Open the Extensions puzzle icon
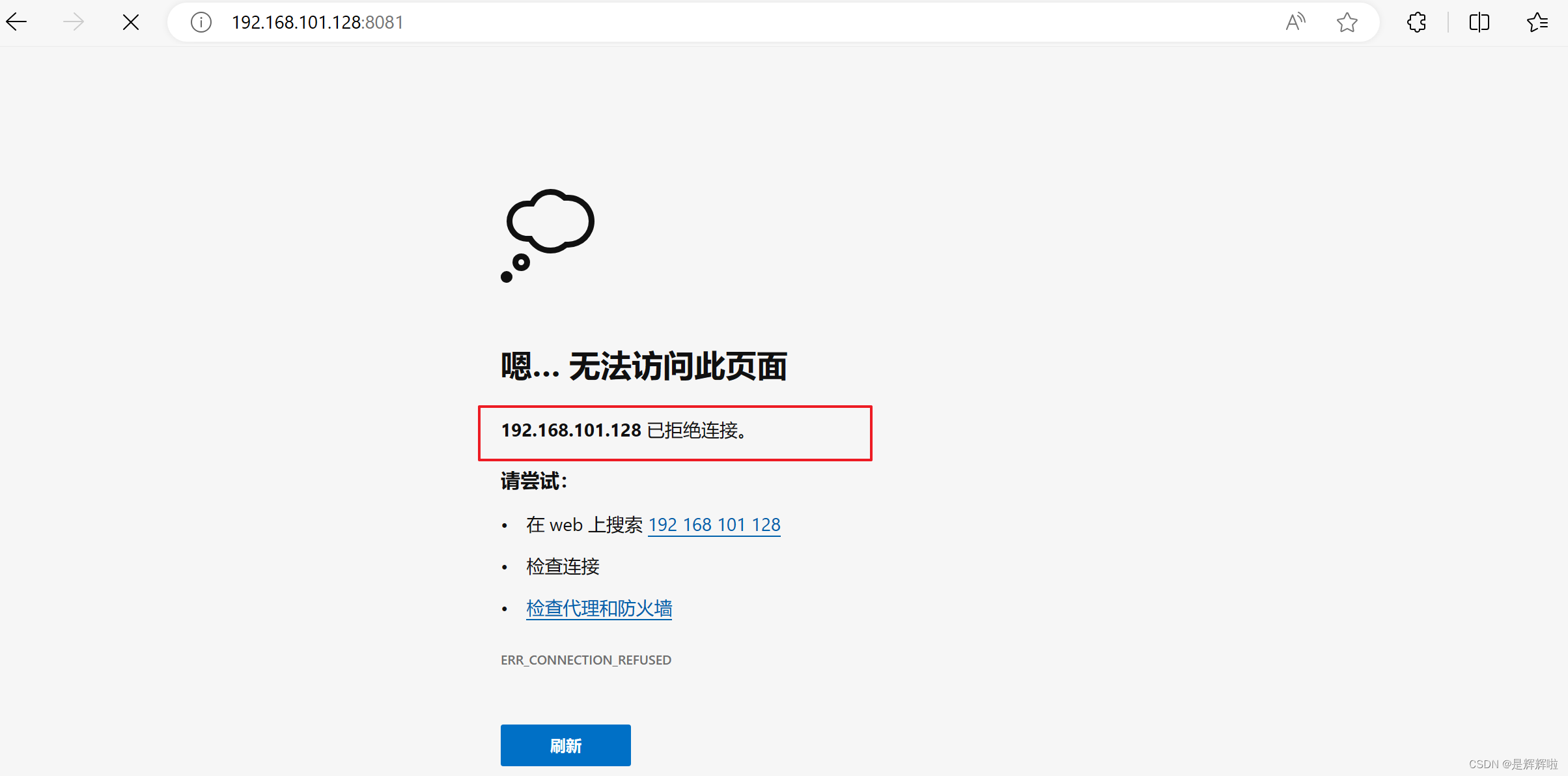1568x776 pixels. [x=1416, y=22]
